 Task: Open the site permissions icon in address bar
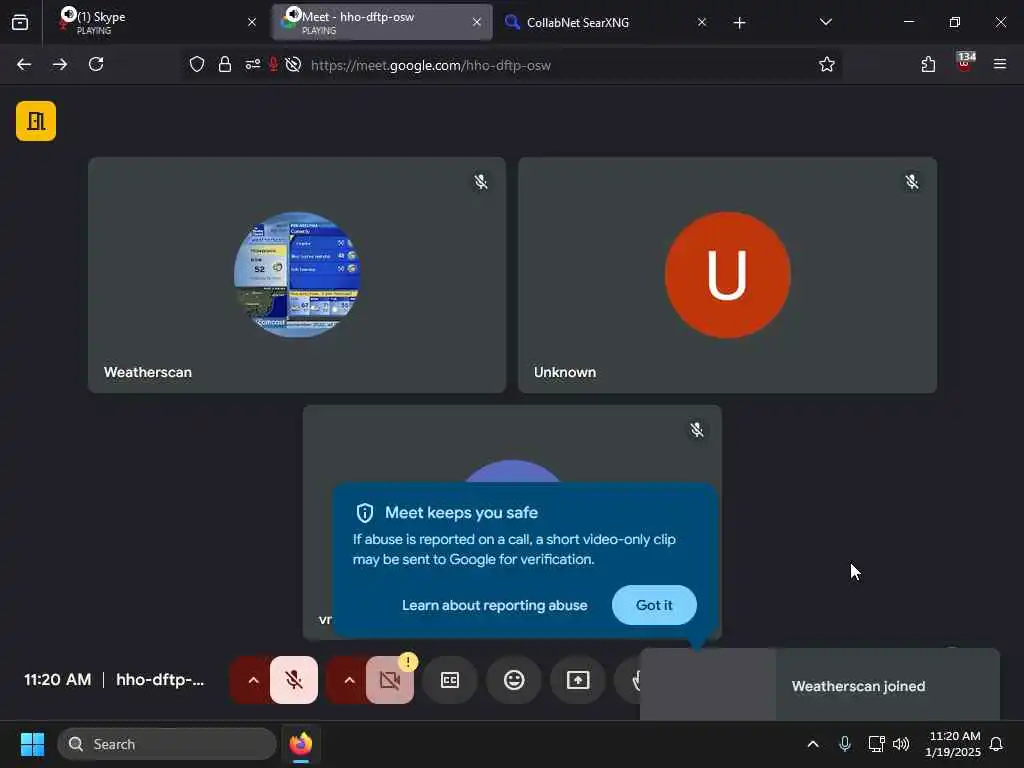pyautogui.click(x=252, y=64)
